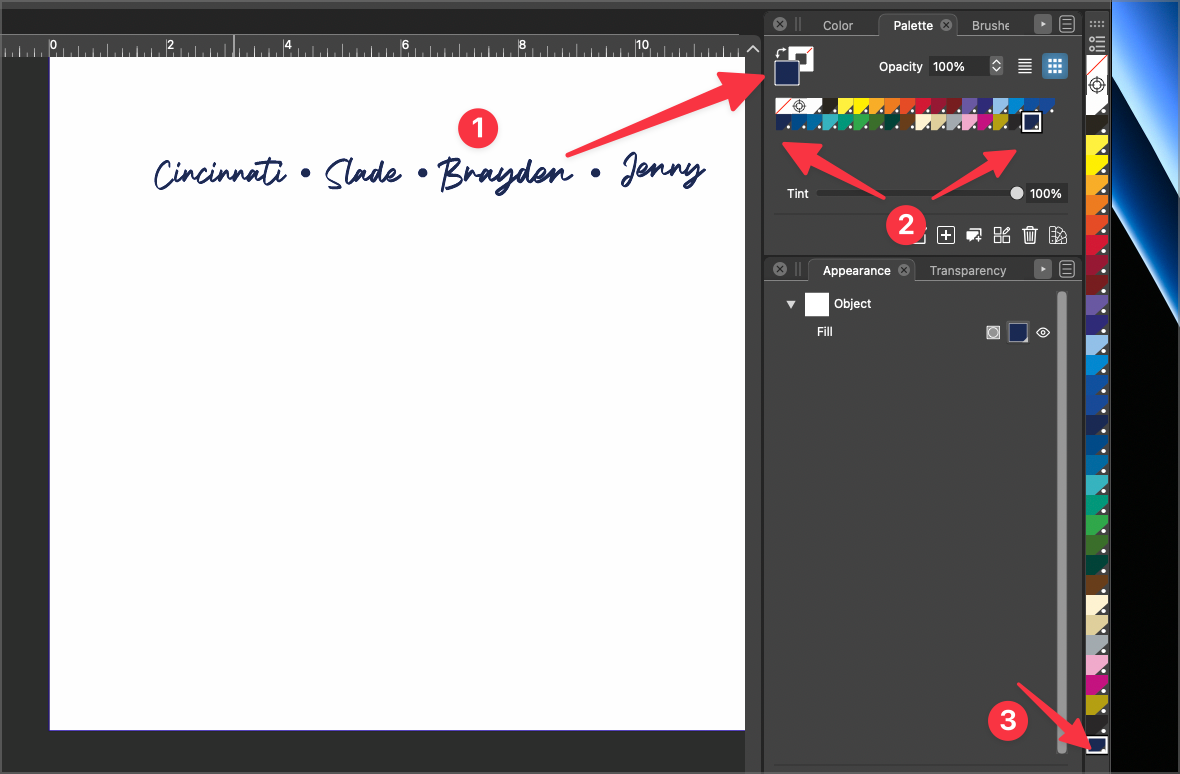Screen dimensions: 1180x774
Task: Click the trash icon in Palette panel
Action: [1030, 235]
